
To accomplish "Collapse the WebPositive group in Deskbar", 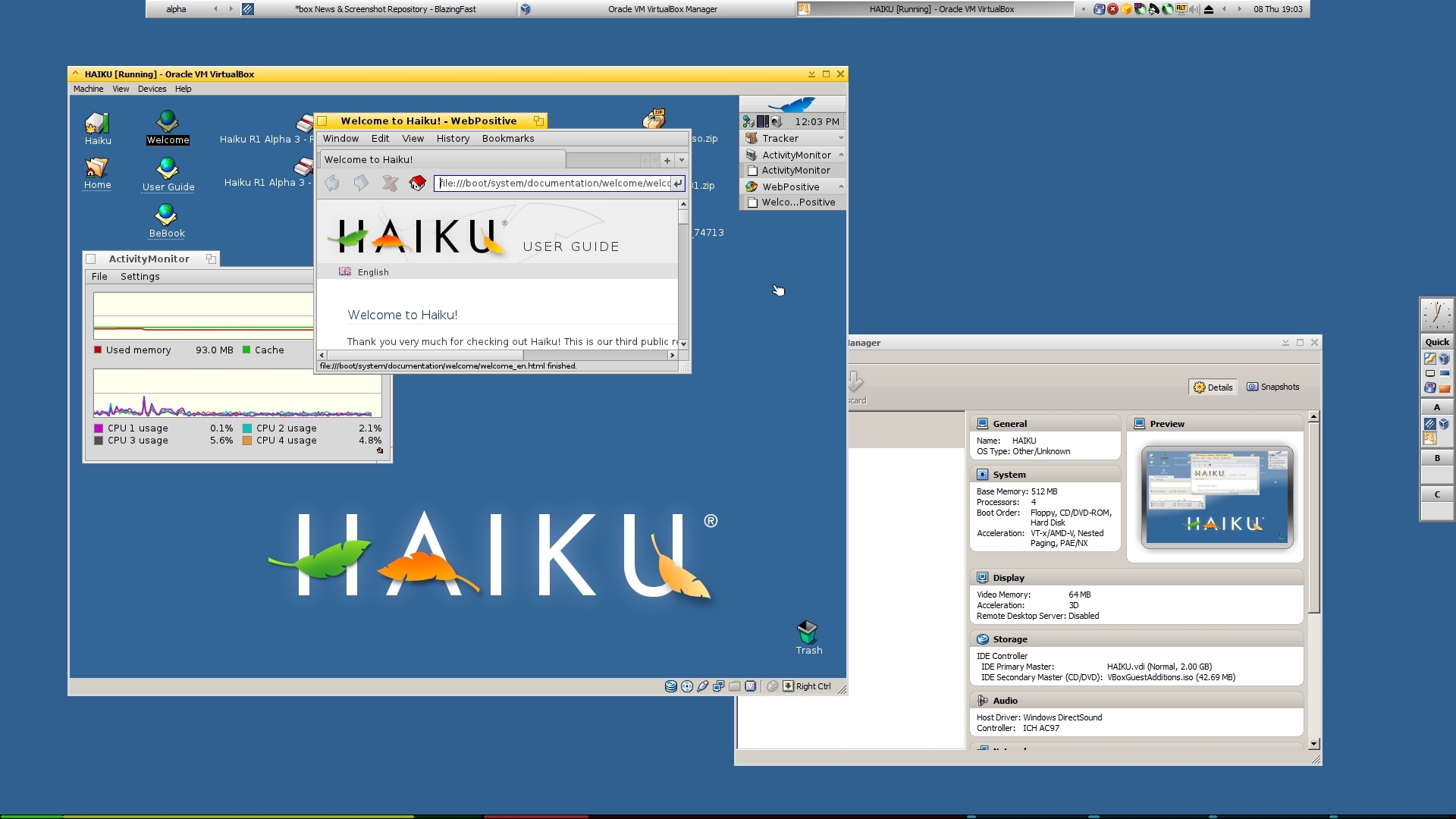I will [841, 187].
